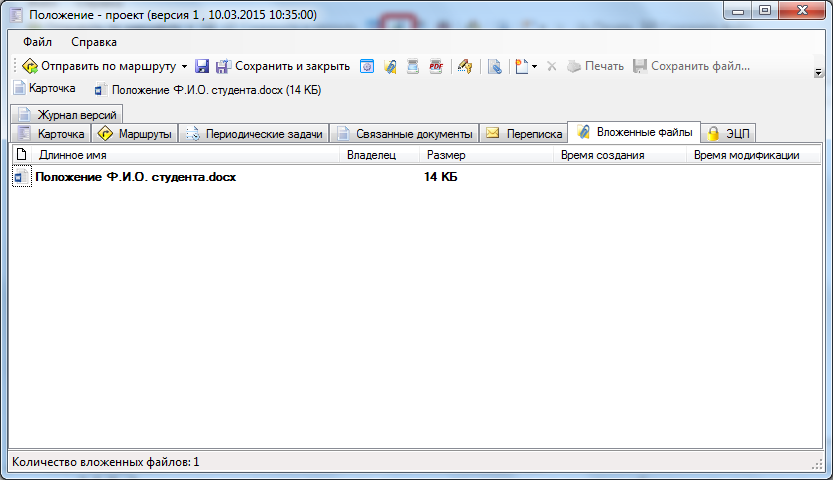Maximize the Положение - проект window
833x480 pixels.
765,11
